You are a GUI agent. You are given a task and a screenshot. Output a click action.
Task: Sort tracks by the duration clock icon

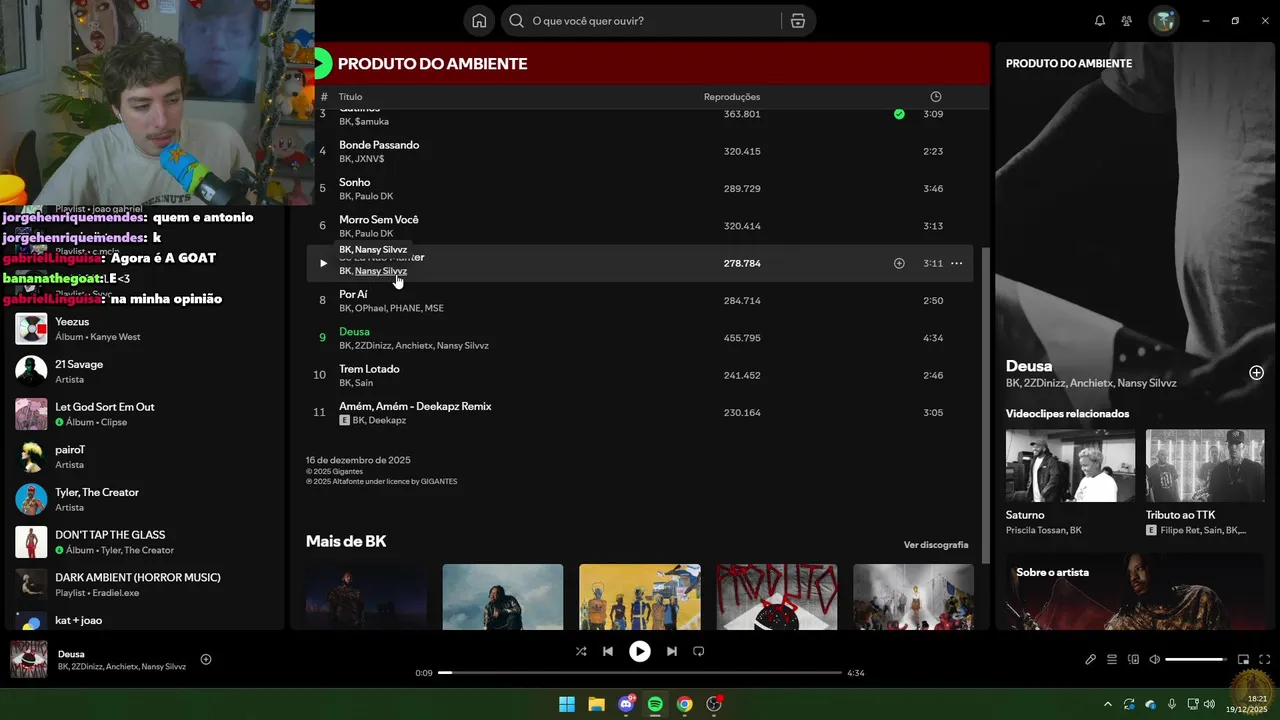pyautogui.click(x=936, y=97)
